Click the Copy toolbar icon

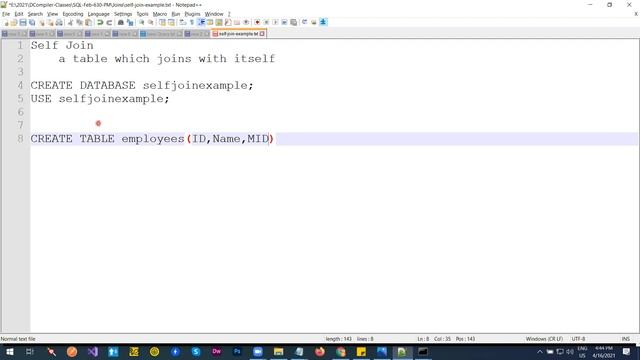tap(80, 22)
